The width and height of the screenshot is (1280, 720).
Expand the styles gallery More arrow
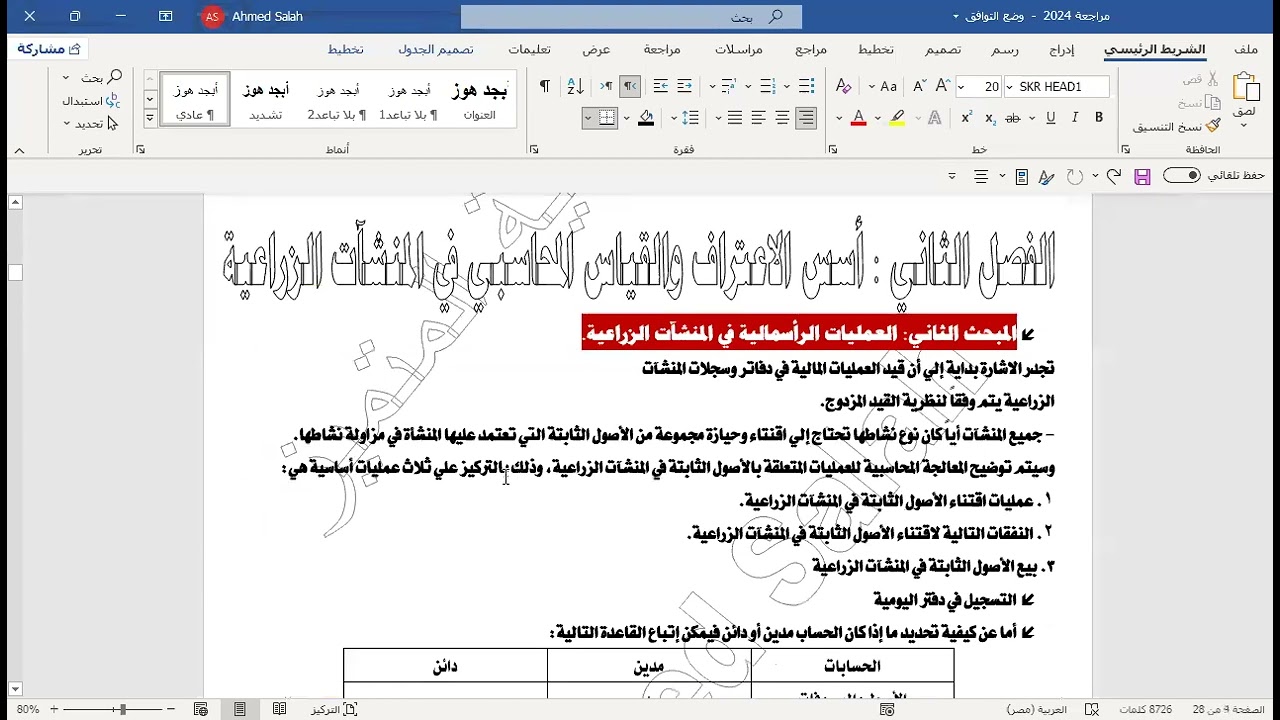tap(150, 118)
